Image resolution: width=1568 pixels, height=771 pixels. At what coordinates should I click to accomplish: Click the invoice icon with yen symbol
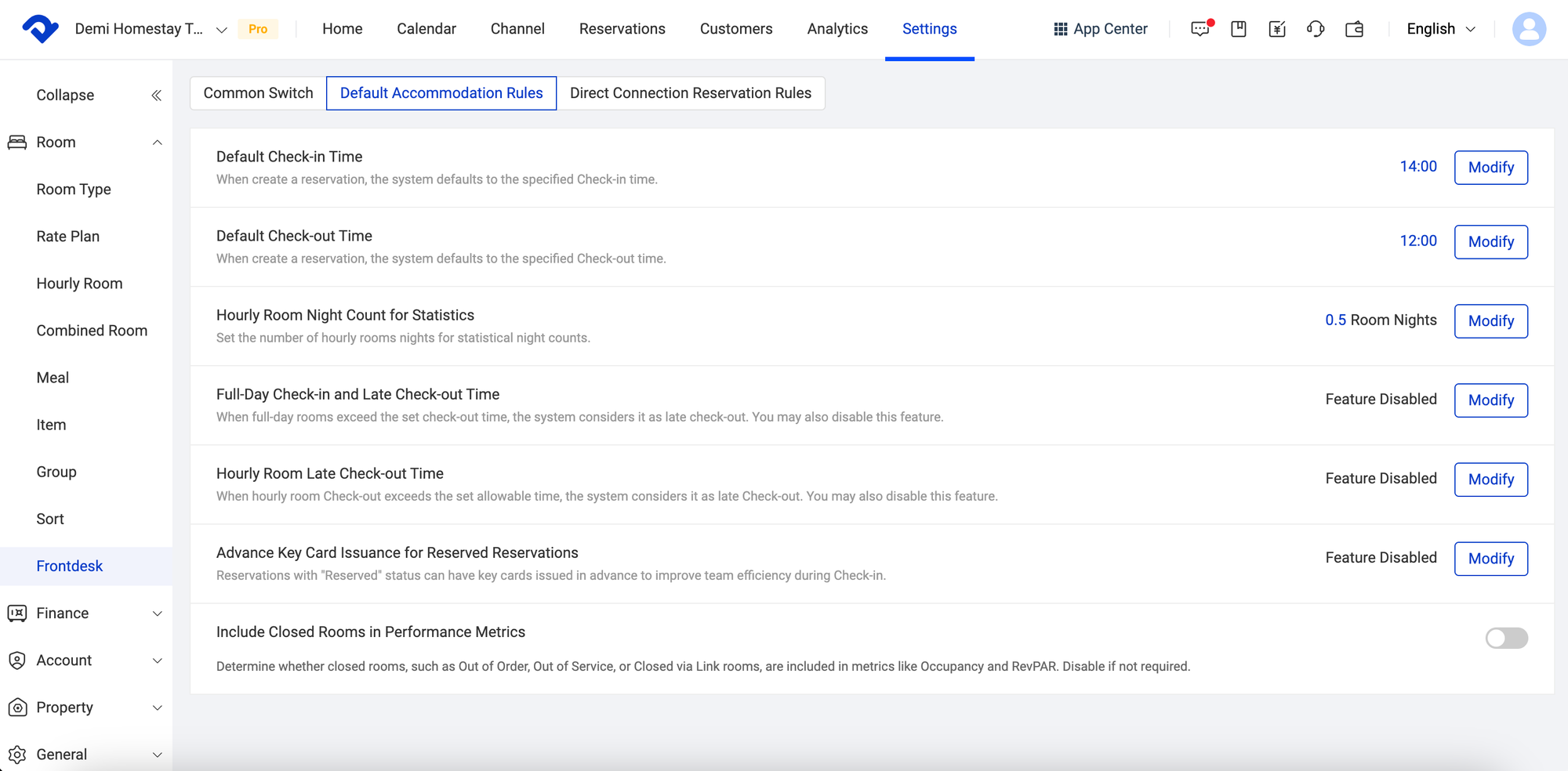click(1277, 29)
